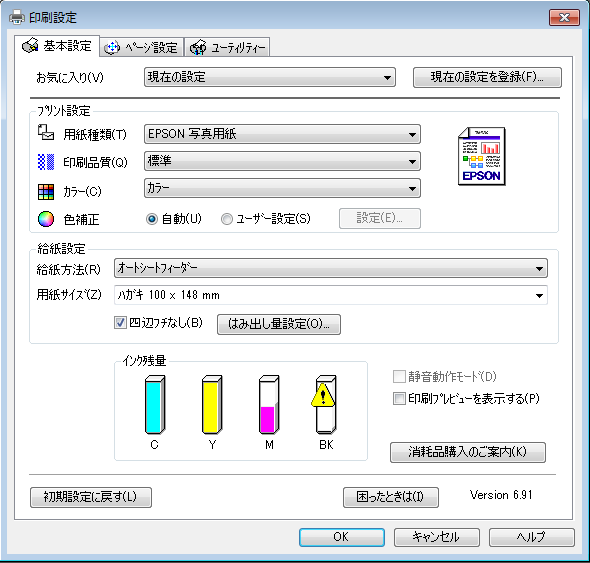This screenshot has width=590, height=563.
Task: Open the カラー dropdown
Action: pos(282,188)
